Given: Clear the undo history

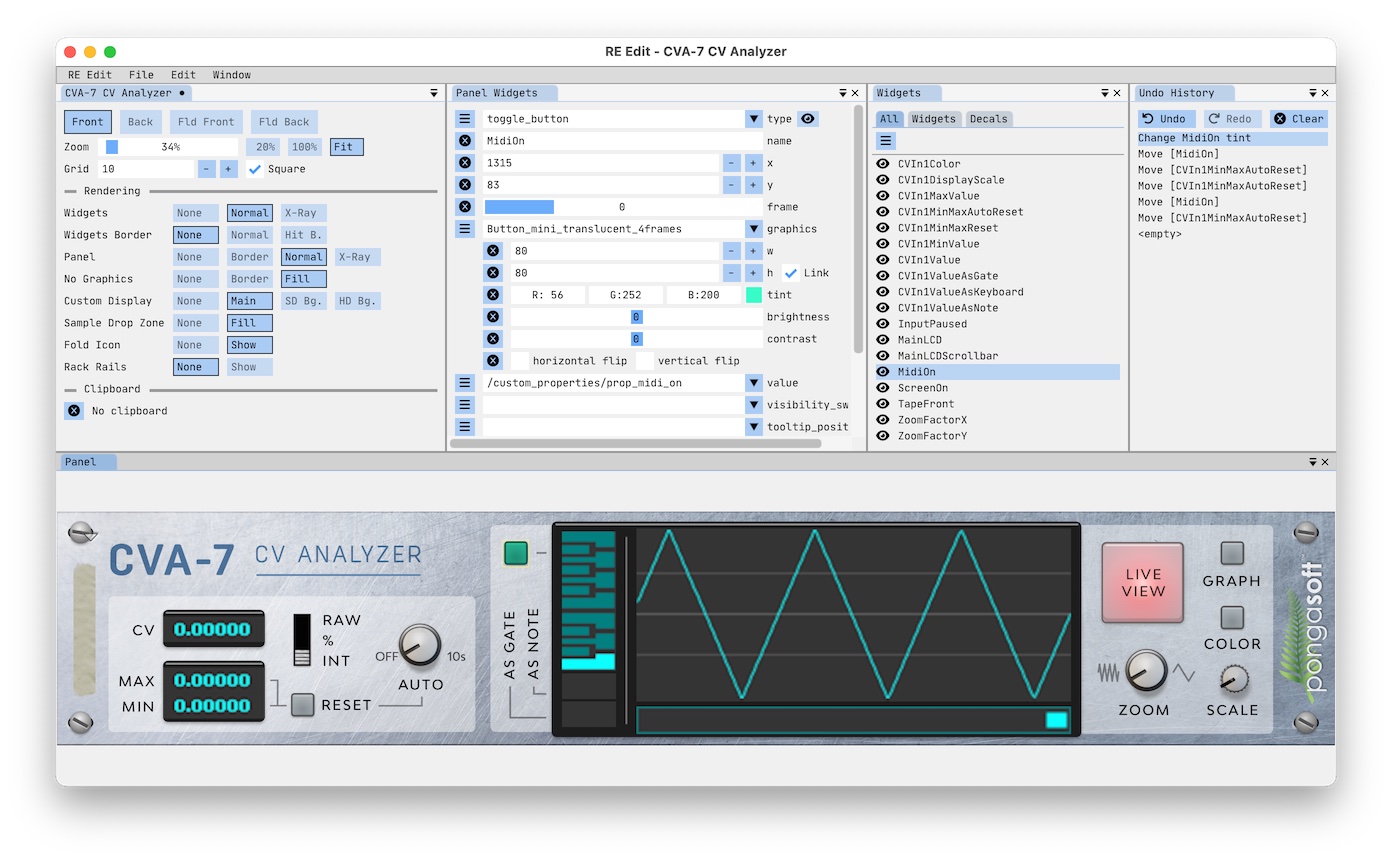Looking at the screenshot, I should pyautogui.click(x=1299, y=119).
